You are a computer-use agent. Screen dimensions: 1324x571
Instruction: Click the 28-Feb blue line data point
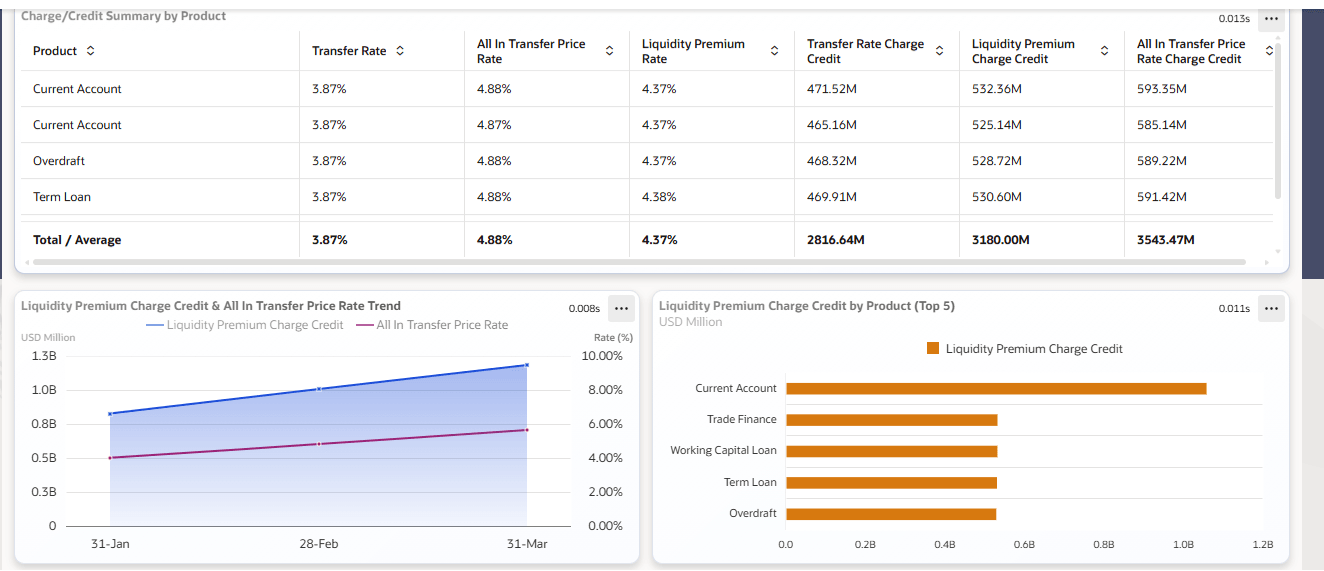318,389
